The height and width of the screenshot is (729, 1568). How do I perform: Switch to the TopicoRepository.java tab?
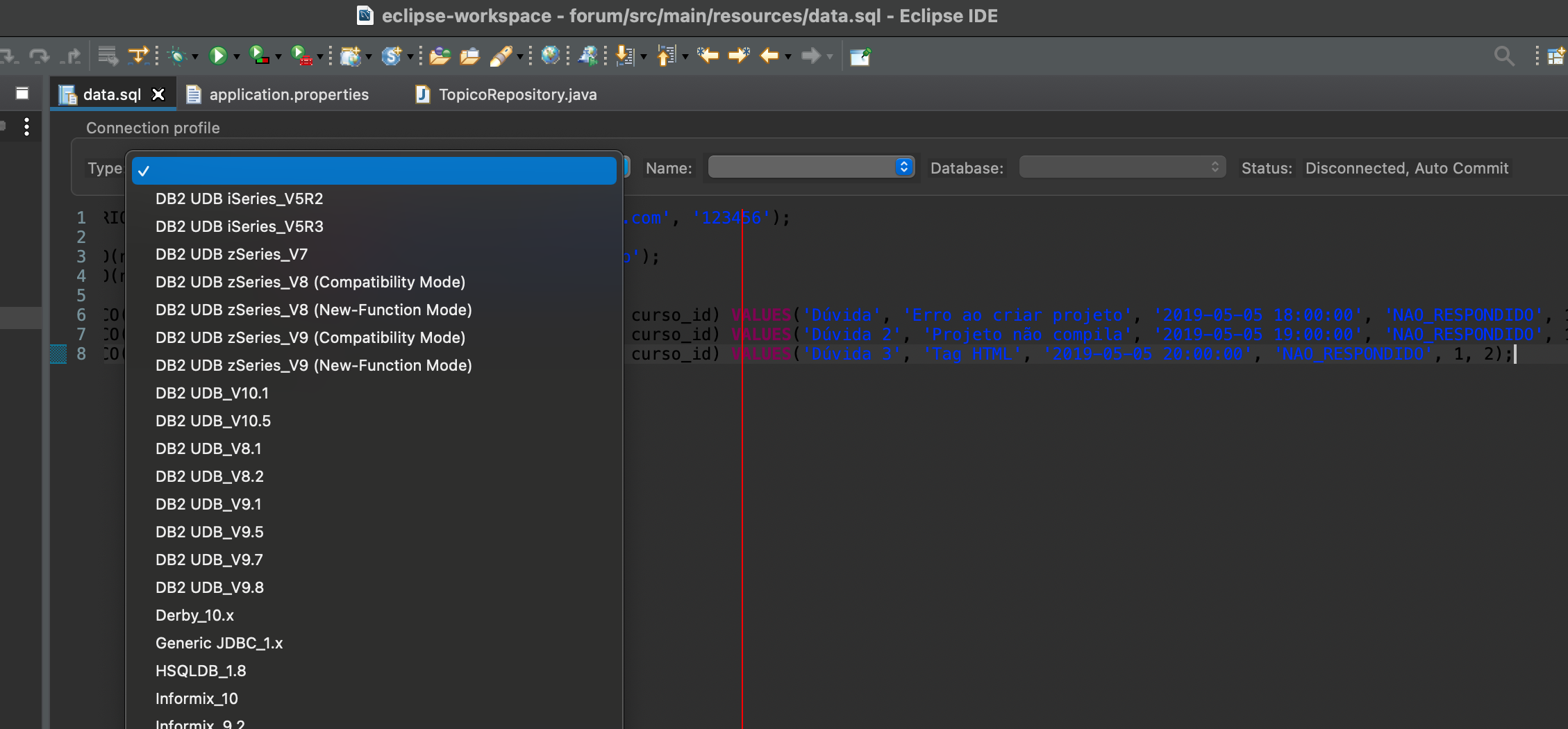pos(517,94)
